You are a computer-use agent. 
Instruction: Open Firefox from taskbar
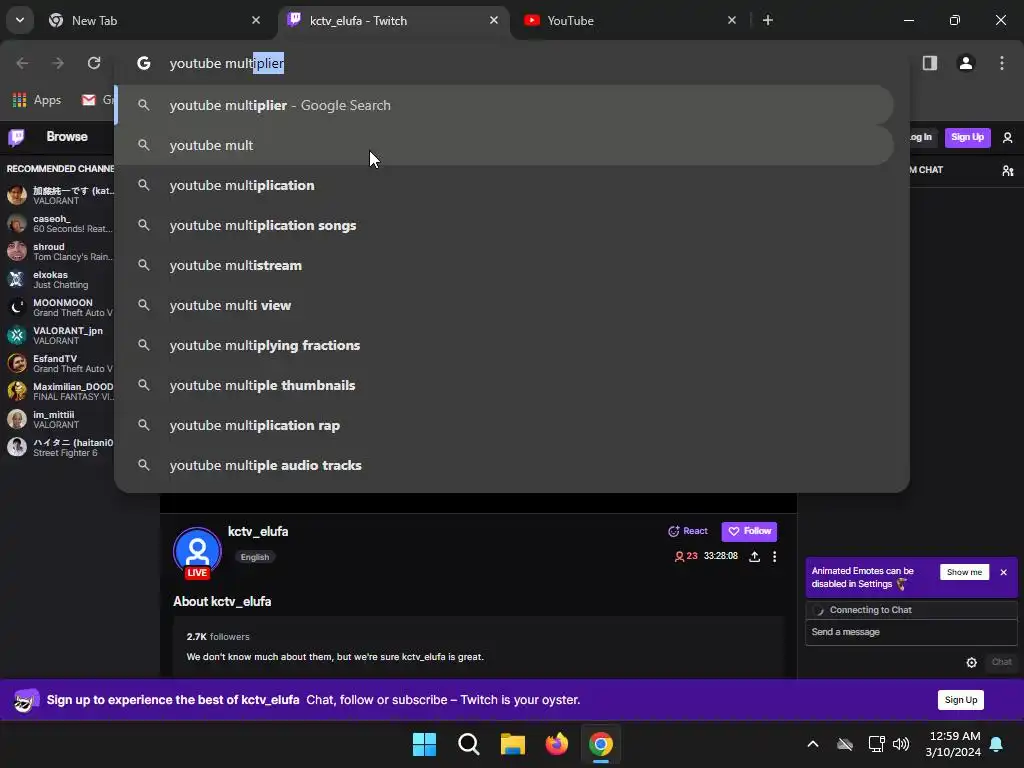coord(556,744)
